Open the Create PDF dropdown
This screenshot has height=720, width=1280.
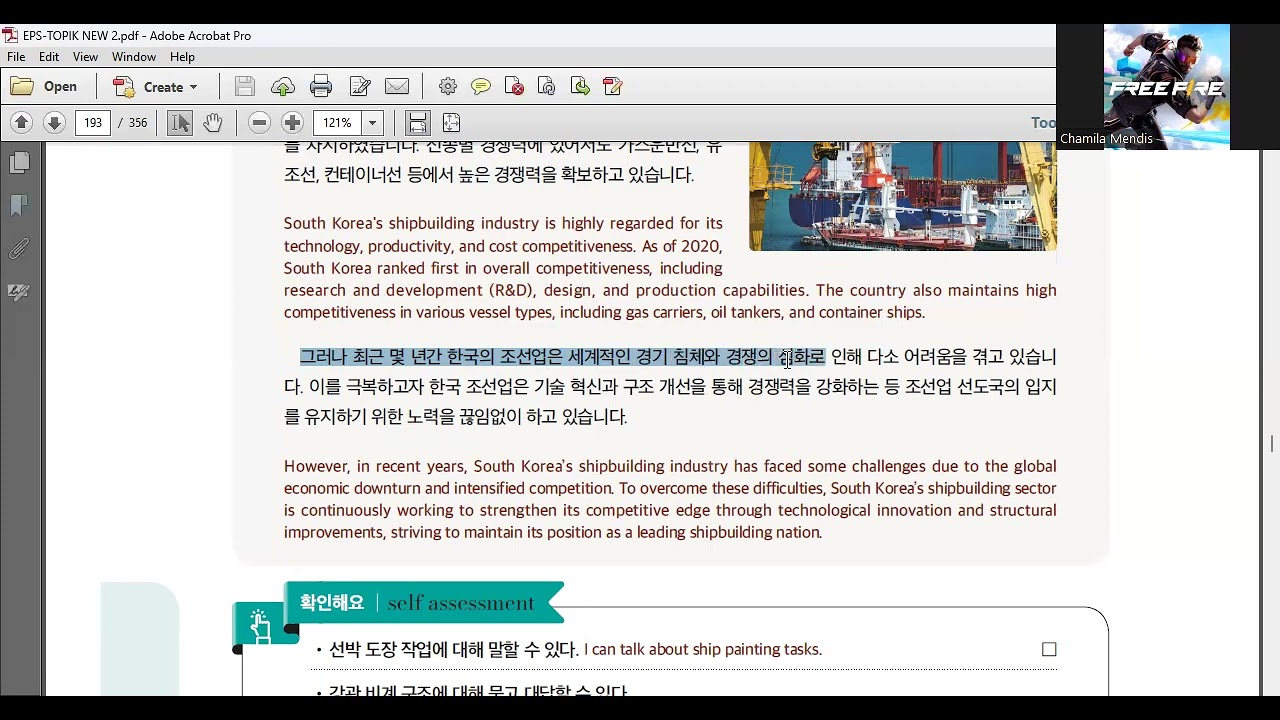tap(155, 87)
